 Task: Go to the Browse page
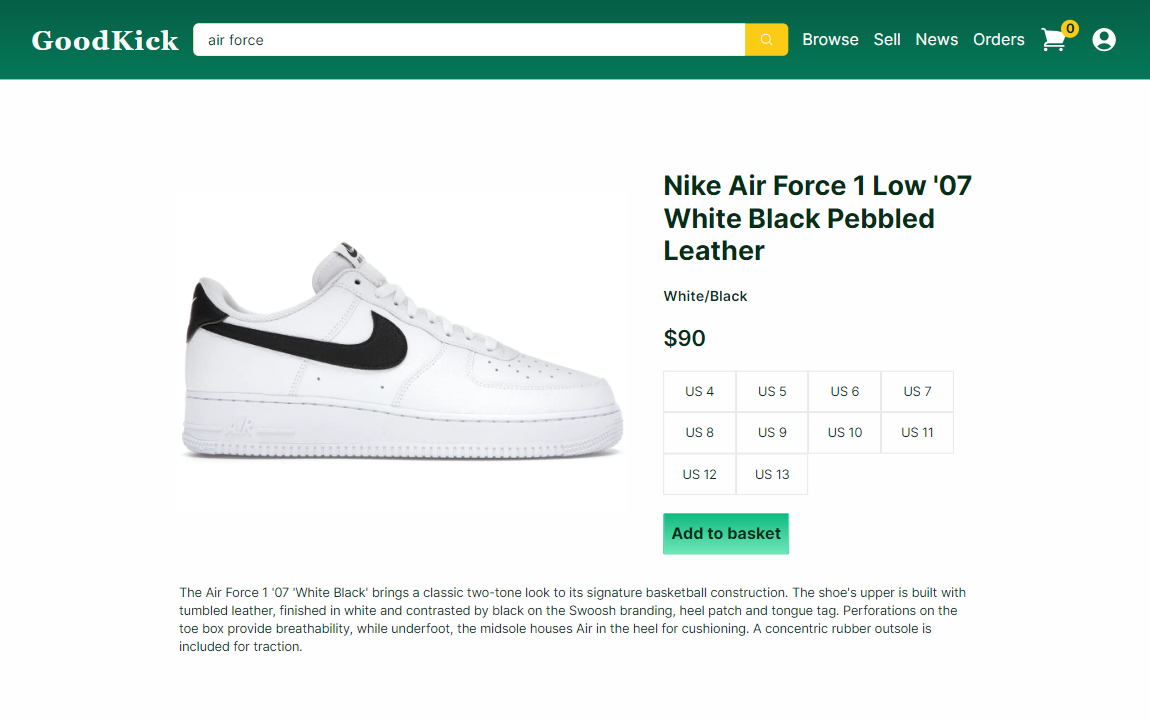[x=830, y=40]
